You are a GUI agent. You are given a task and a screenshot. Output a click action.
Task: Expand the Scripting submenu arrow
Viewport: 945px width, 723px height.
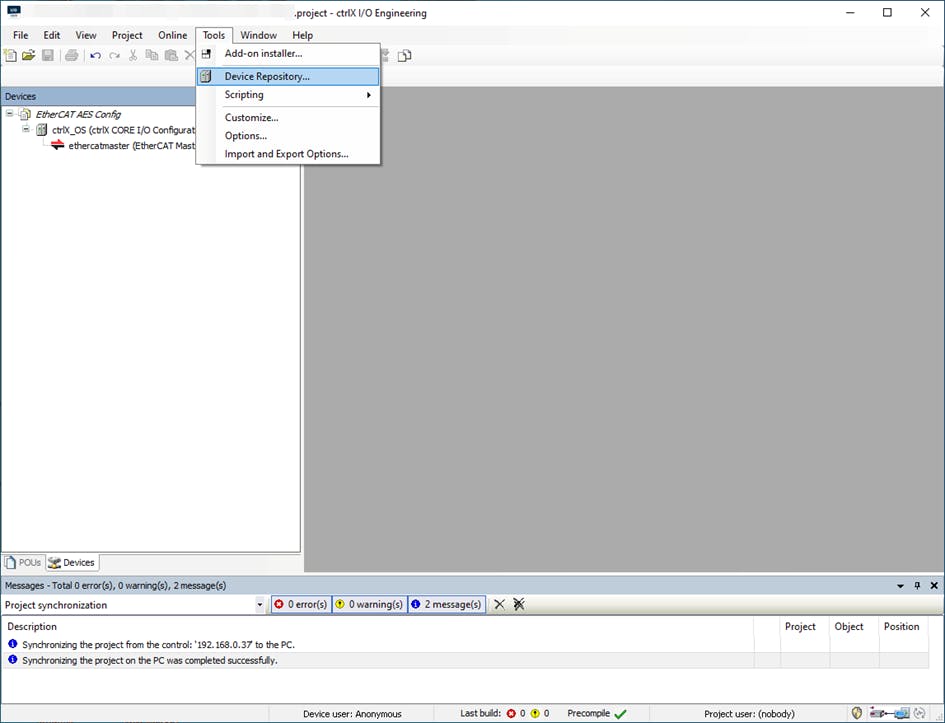[x=368, y=95]
